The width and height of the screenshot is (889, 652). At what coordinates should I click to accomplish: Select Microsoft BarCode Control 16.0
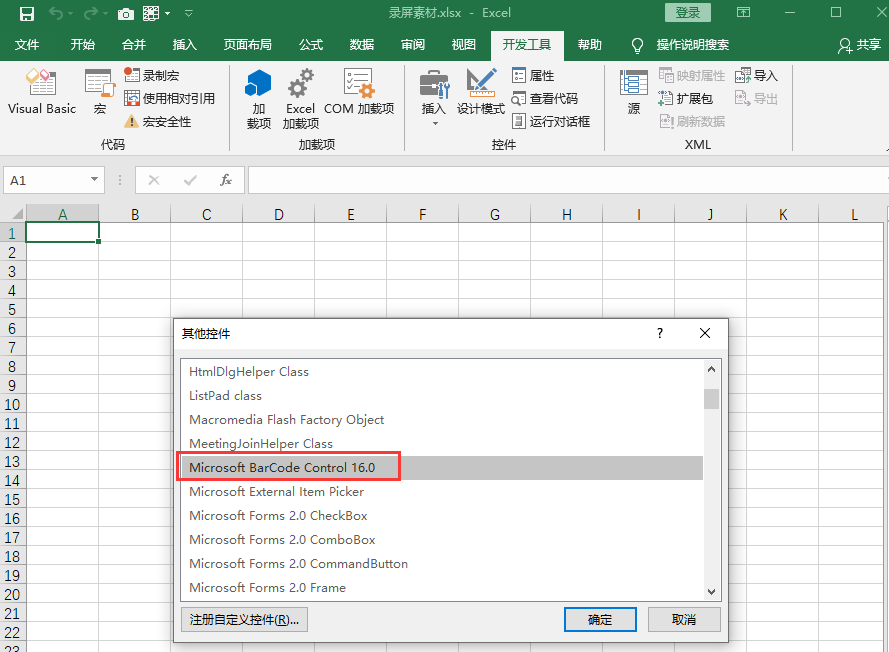pyautogui.click(x=442, y=468)
